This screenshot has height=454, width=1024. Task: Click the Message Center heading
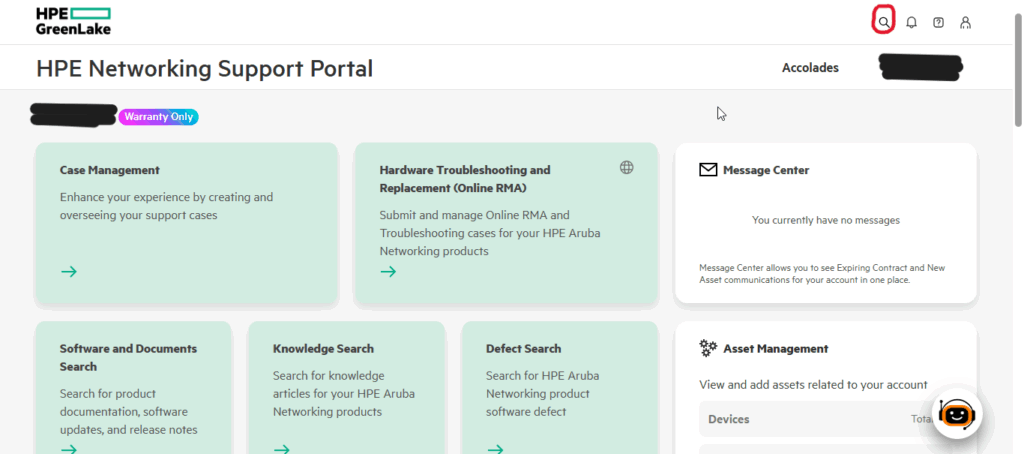click(766, 170)
